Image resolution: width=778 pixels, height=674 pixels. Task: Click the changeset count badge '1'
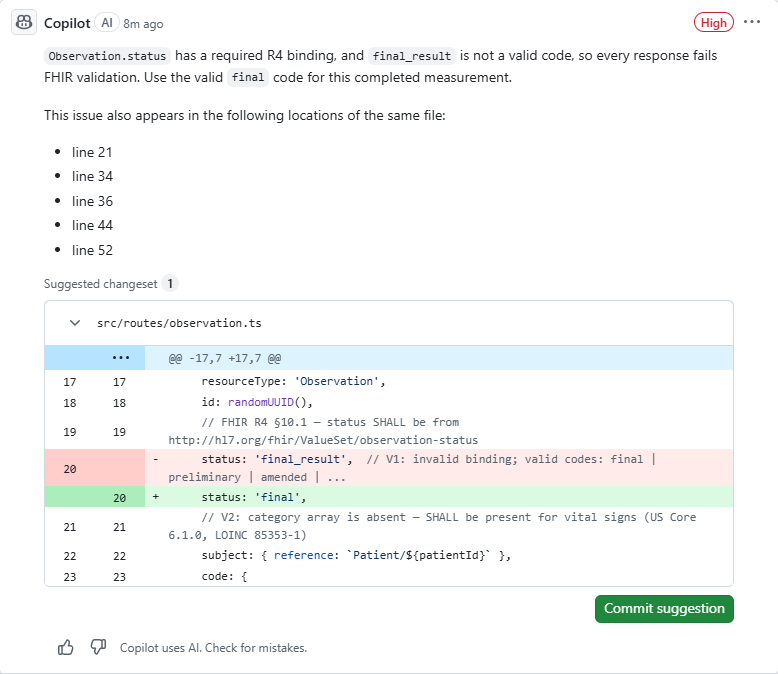[170, 284]
